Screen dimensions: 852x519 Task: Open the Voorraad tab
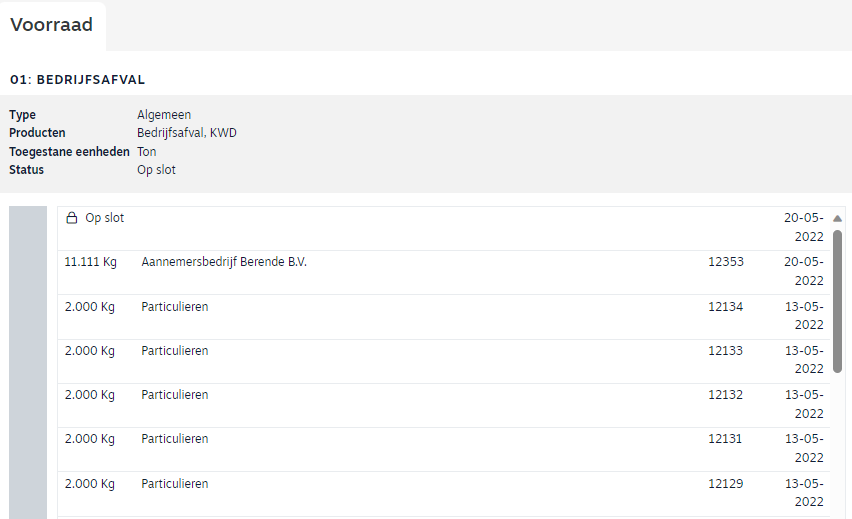coord(52,25)
